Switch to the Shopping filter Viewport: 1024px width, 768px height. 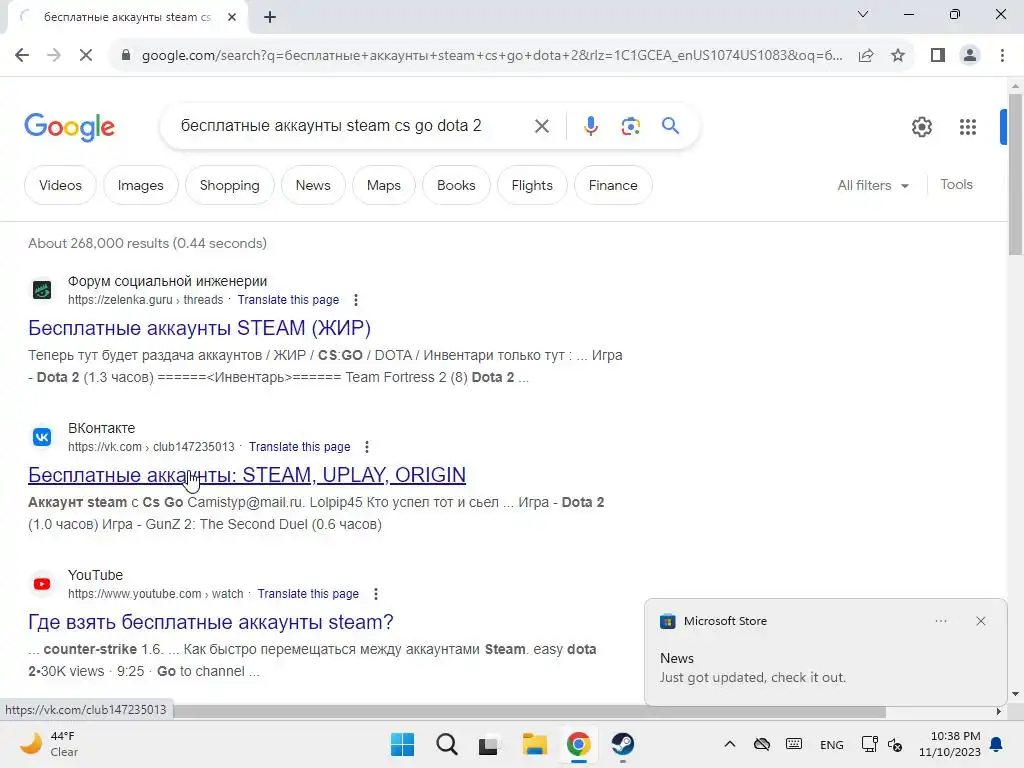click(229, 185)
